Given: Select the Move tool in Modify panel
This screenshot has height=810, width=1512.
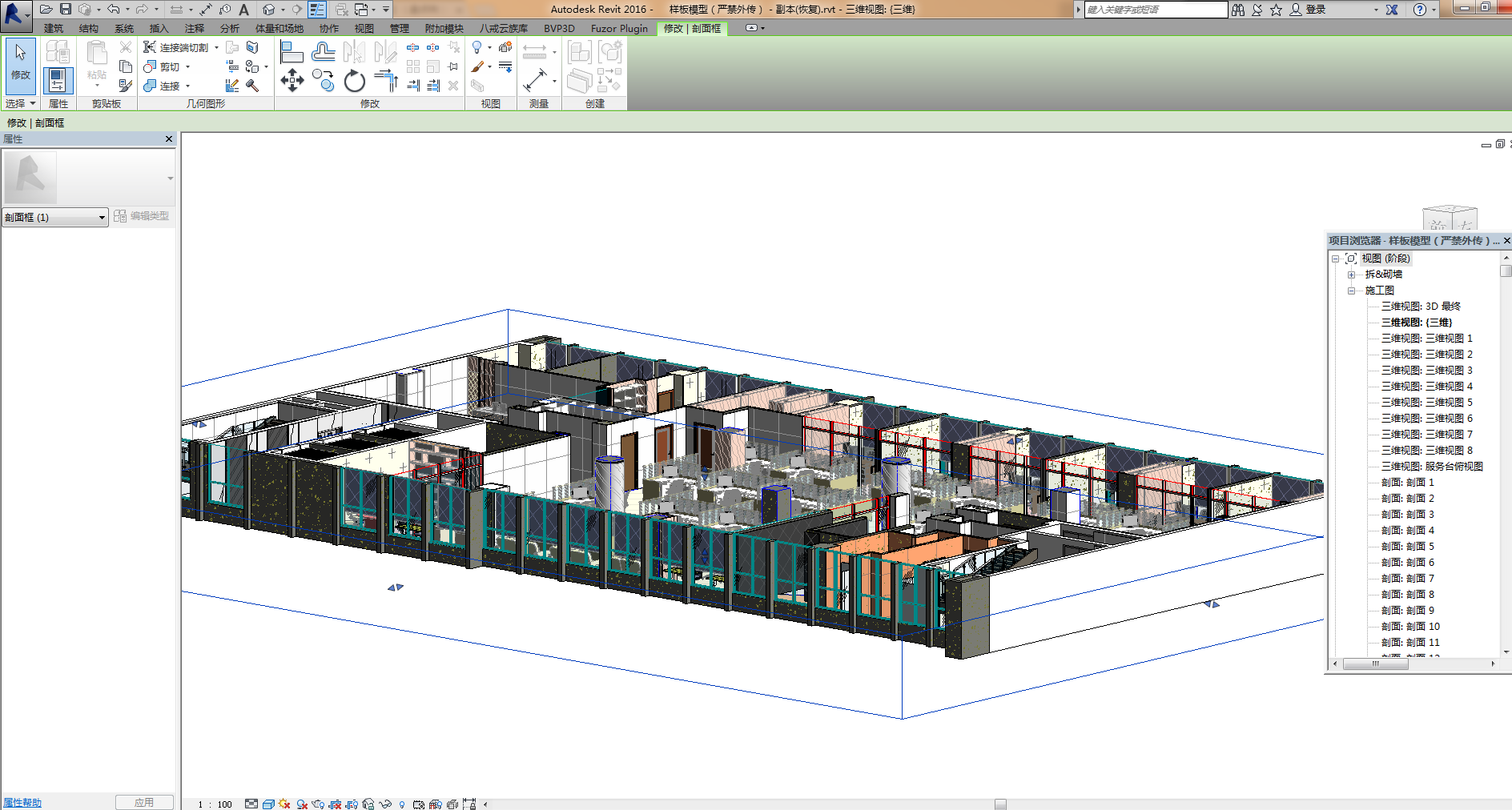Looking at the screenshot, I should 292,80.
